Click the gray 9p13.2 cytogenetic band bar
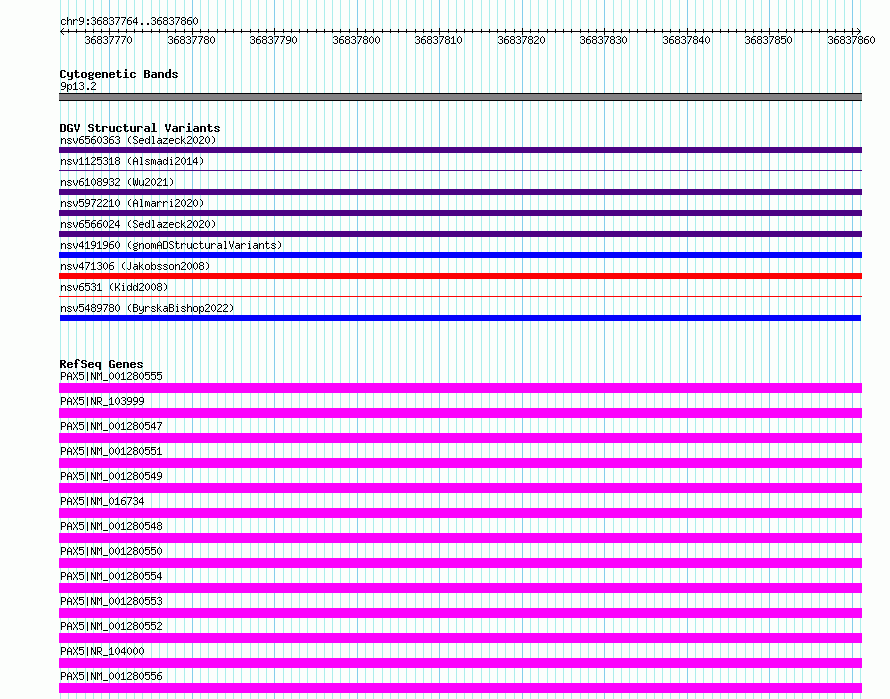This screenshot has height=699, width=890. pos(460,97)
